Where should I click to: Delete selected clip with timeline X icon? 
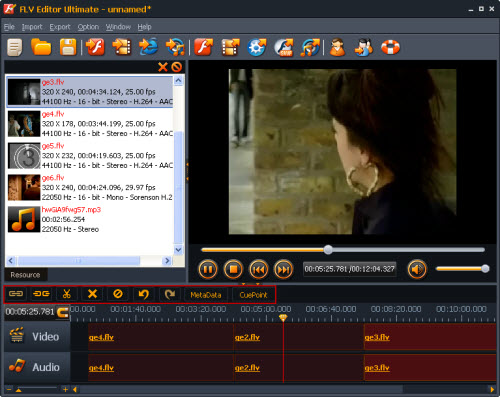[x=92, y=294]
